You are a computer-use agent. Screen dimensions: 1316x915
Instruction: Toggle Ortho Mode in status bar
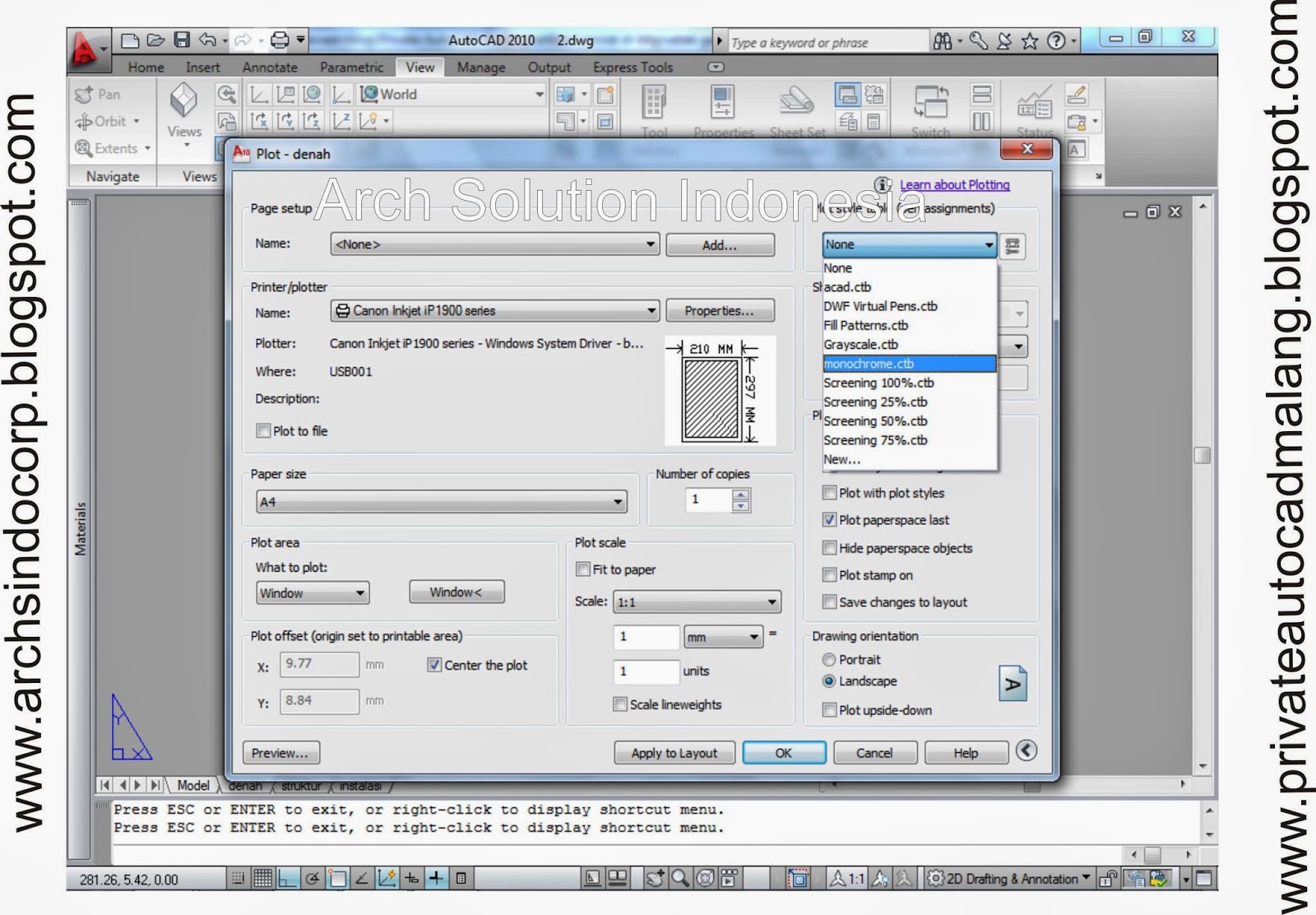pyautogui.click(x=287, y=879)
